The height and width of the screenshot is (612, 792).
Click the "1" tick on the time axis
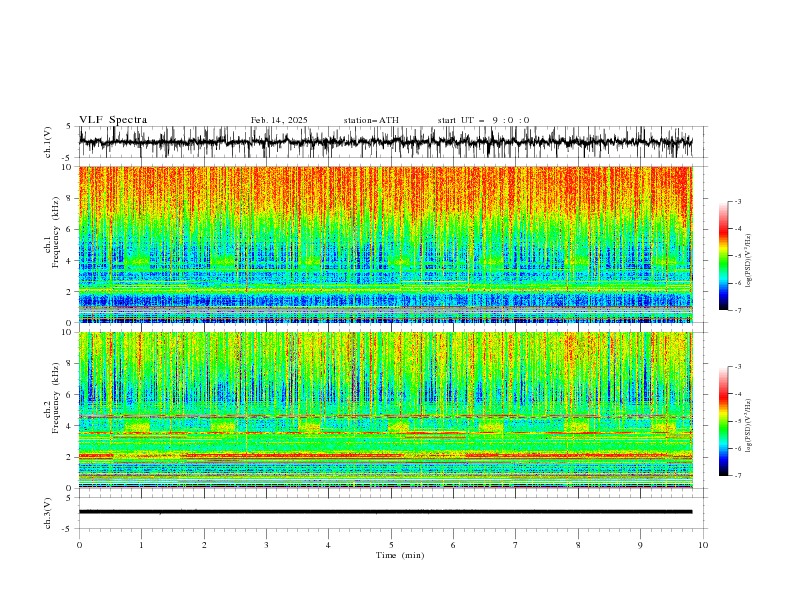tap(141, 545)
